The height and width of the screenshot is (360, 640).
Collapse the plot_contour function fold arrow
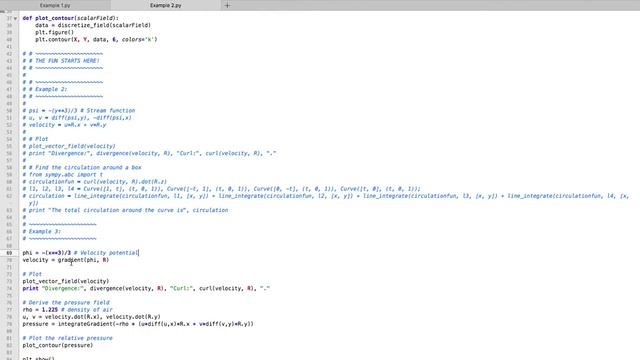tap(16, 18)
